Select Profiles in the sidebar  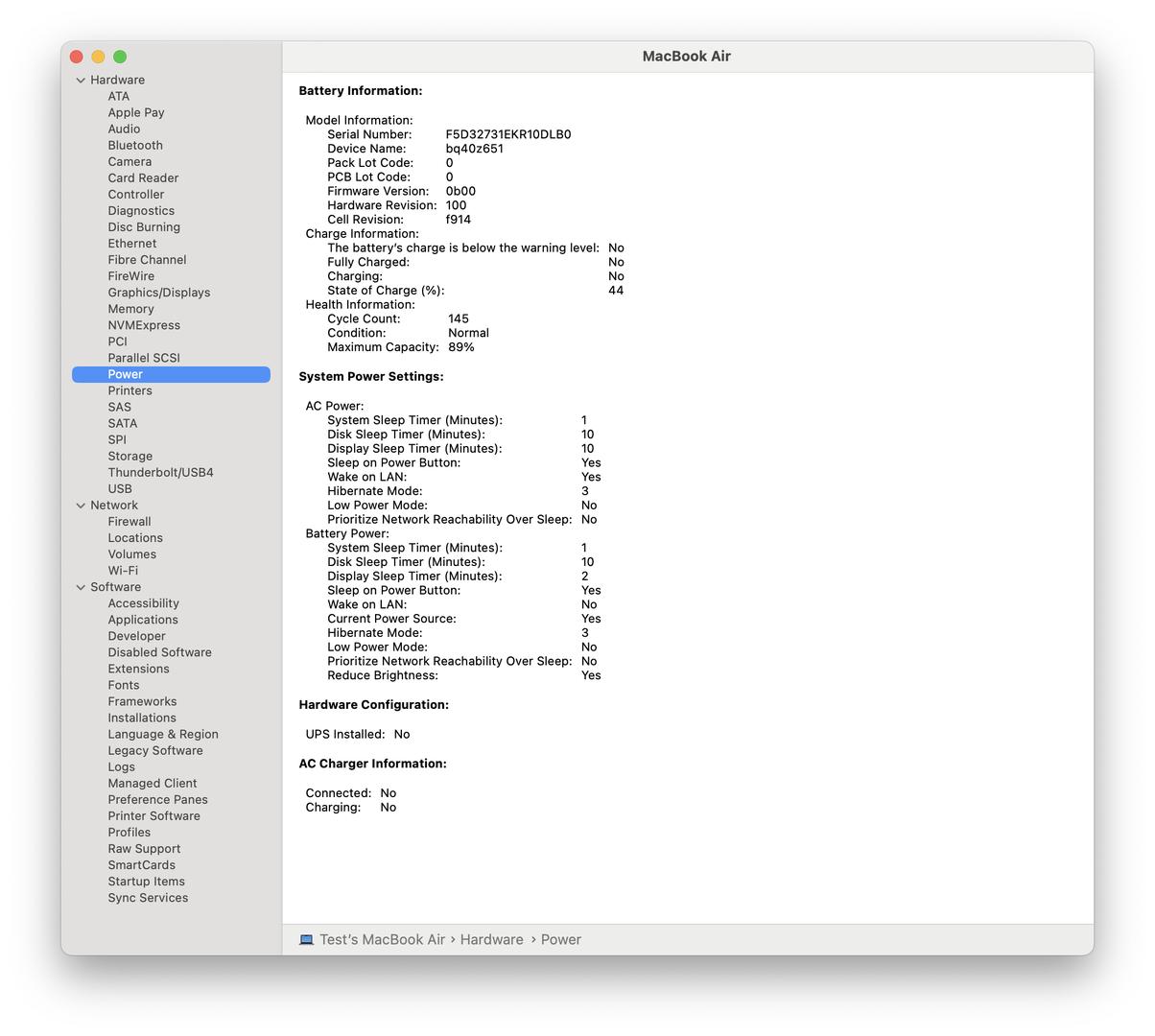130,832
